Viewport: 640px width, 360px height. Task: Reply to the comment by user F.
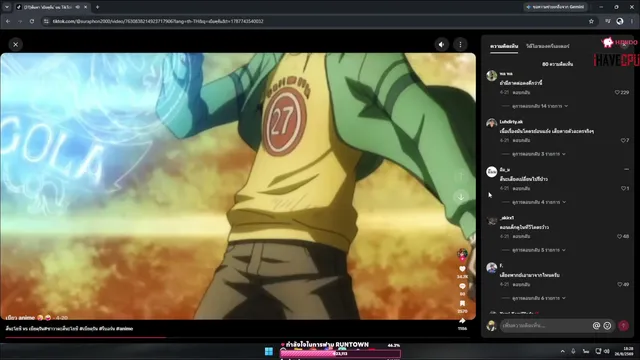(x=521, y=284)
